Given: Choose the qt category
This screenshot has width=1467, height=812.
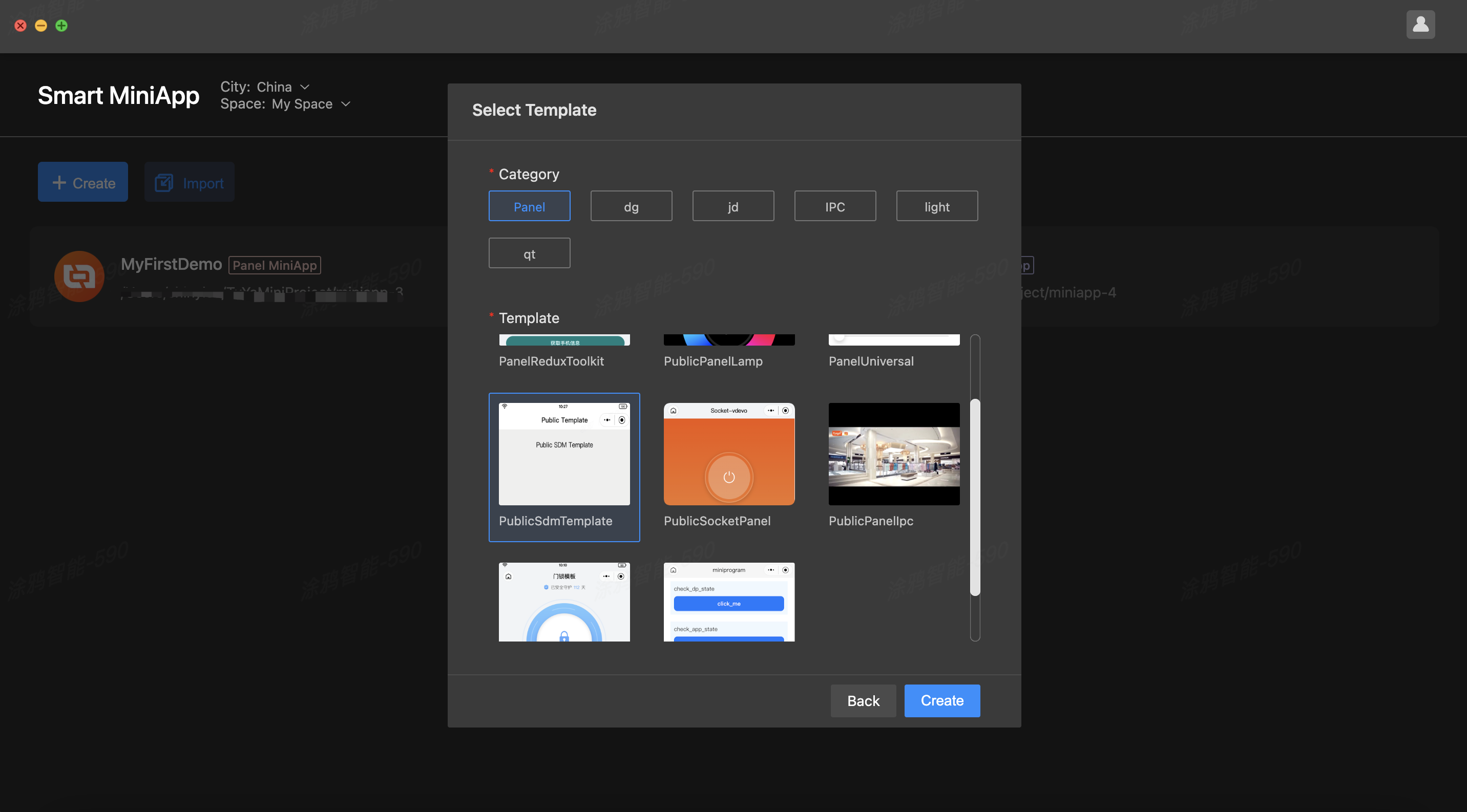Looking at the screenshot, I should 529,253.
